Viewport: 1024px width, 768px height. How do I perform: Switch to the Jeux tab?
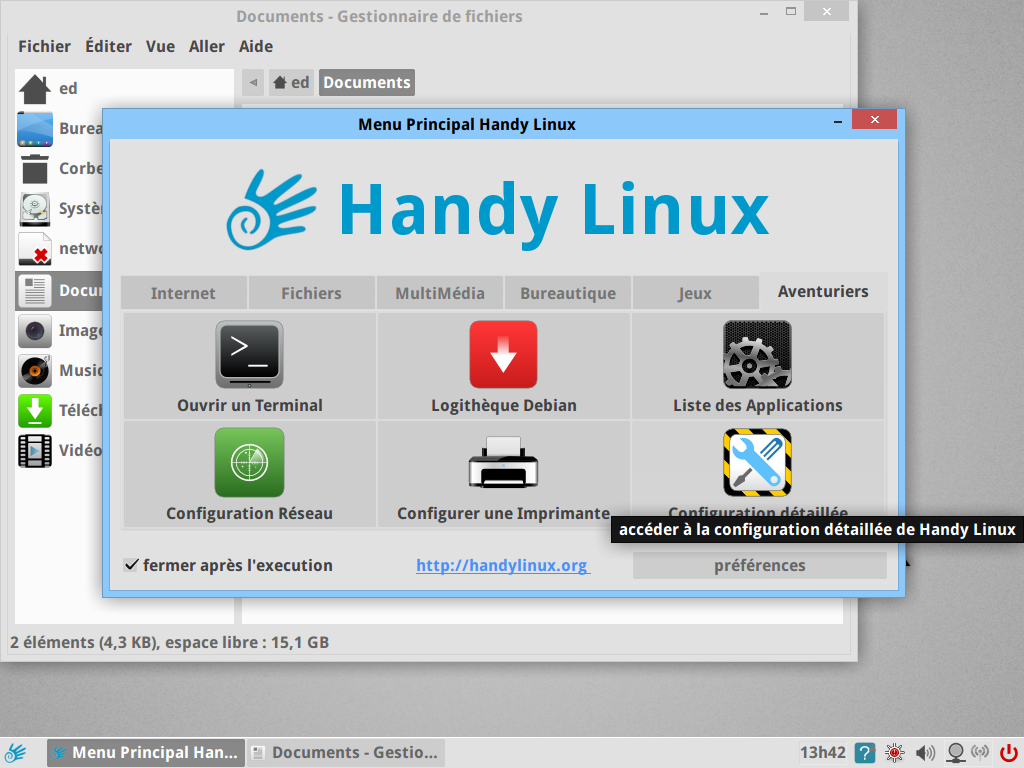tap(695, 293)
